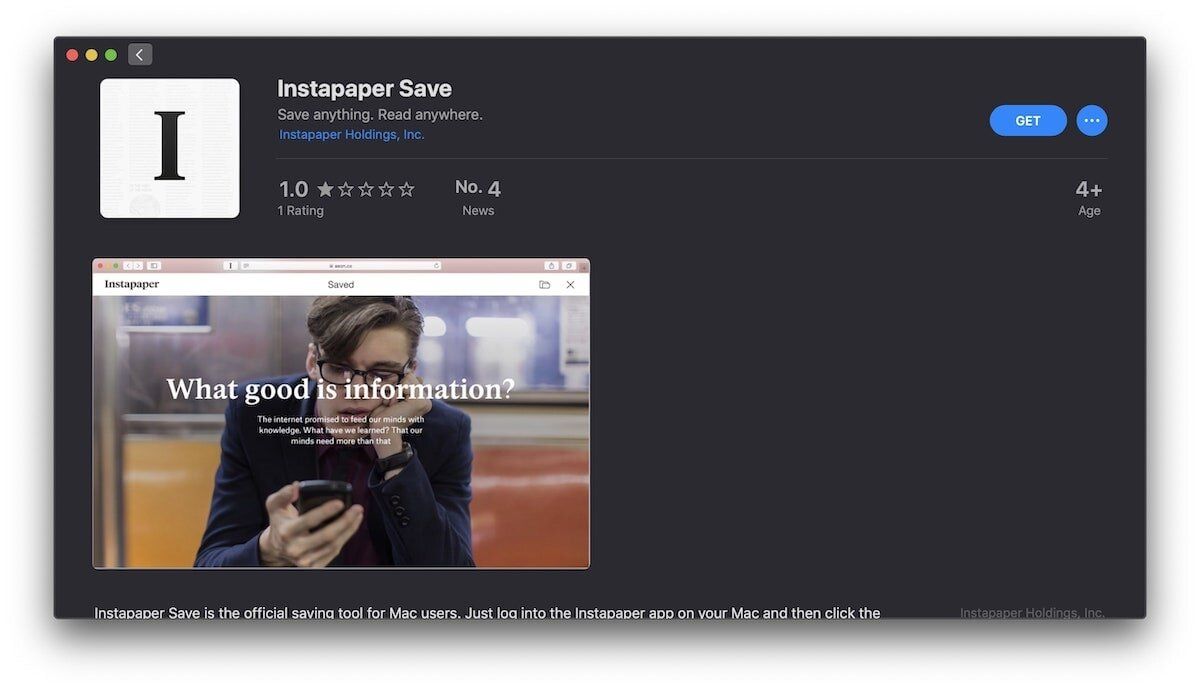Click the sidebar icon in the screenshot's Safari toolbar
The height and width of the screenshot is (690, 1200).
pos(154,265)
